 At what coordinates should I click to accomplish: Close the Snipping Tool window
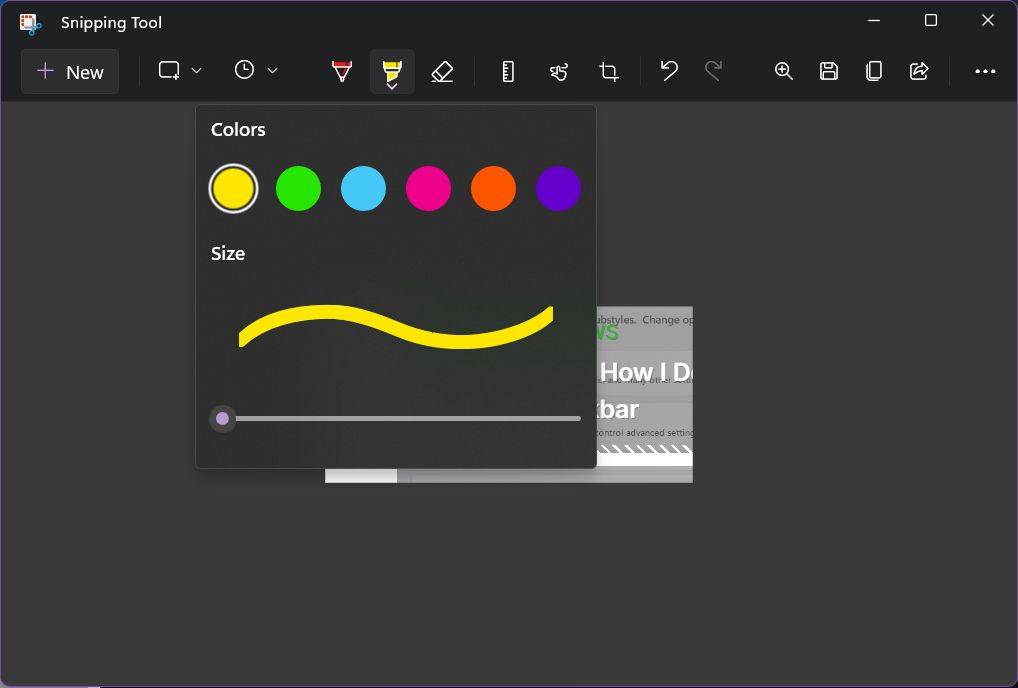(987, 21)
